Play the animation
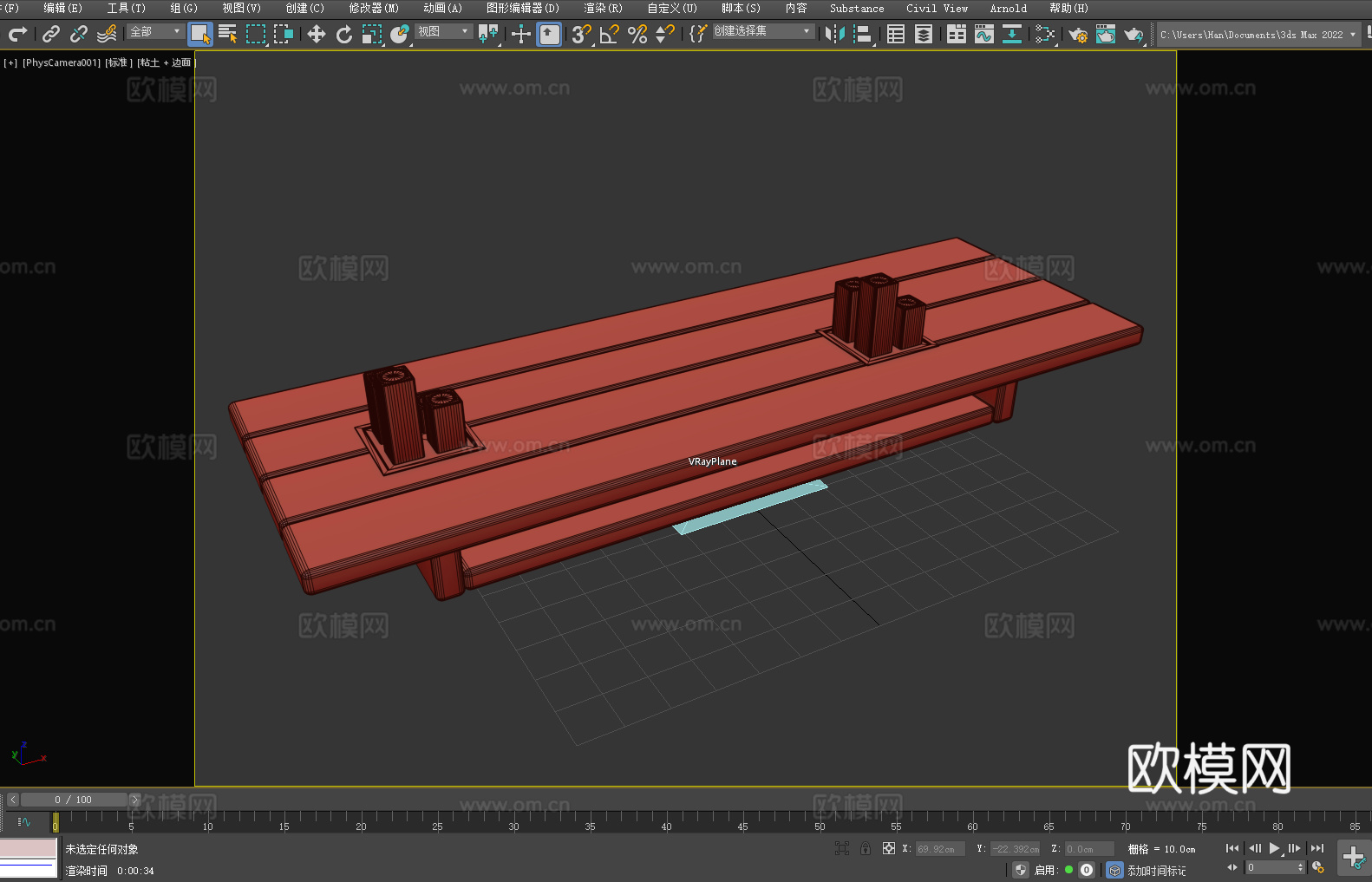Image resolution: width=1372 pixels, height=882 pixels. (x=1275, y=848)
